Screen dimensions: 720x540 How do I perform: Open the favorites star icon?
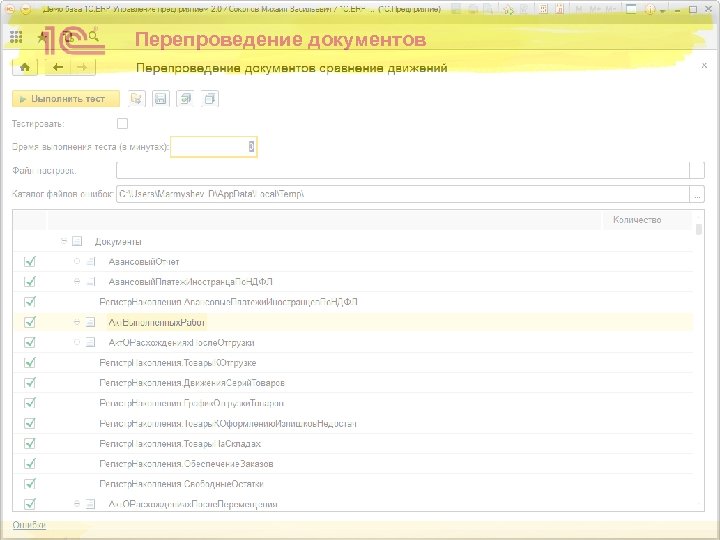tap(42, 37)
